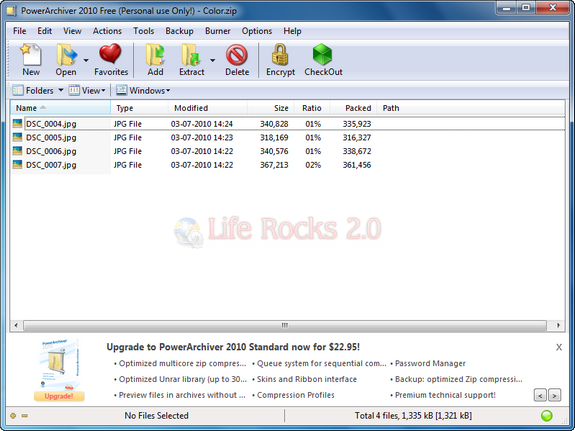The height and width of the screenshot is (431, 575).
Task: Add files with the Add icon
Action: (155, 55)
